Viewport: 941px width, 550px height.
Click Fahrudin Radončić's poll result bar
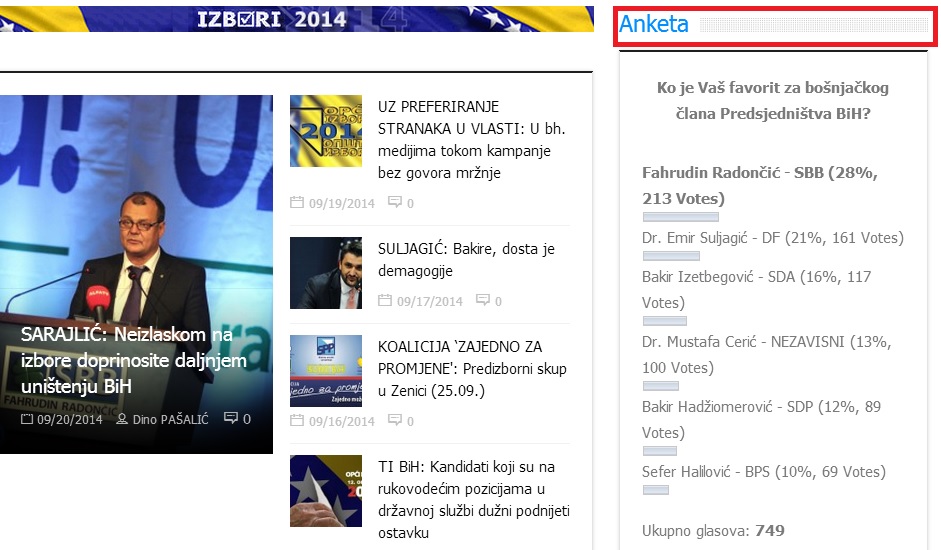[680, 217]
